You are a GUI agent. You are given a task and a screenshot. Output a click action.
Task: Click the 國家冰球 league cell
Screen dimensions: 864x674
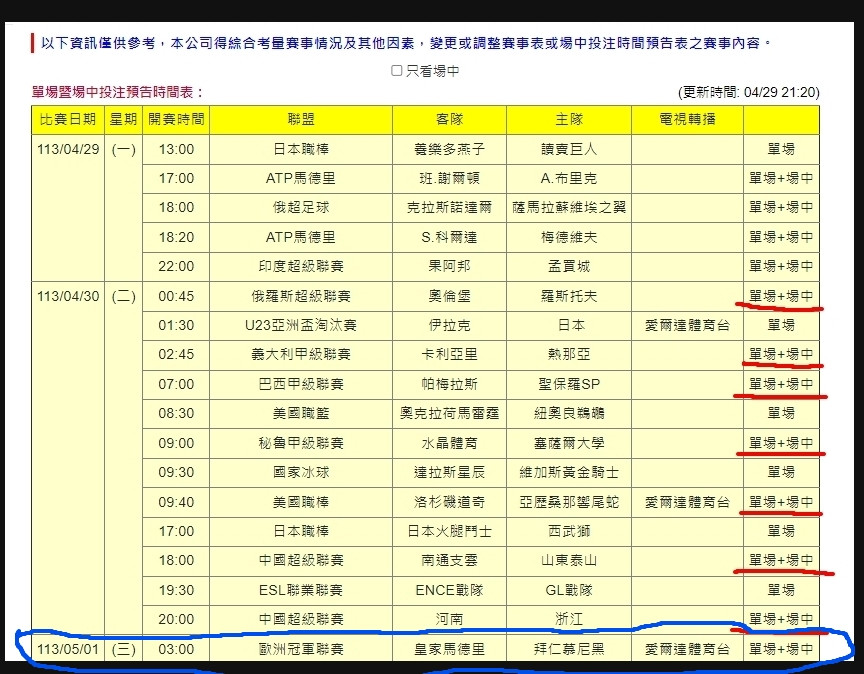[x=301, y=473]
